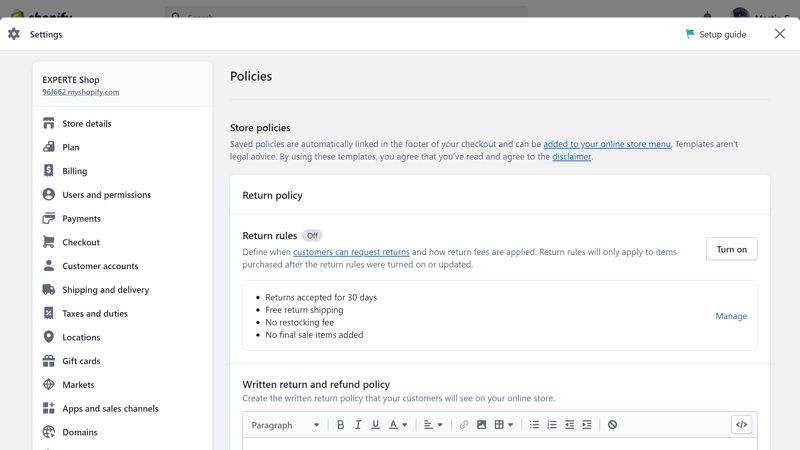Screen dimensions: 800x450
Task: Turn on Return rules
Action: pyautogui.click(x=732, y=249)
